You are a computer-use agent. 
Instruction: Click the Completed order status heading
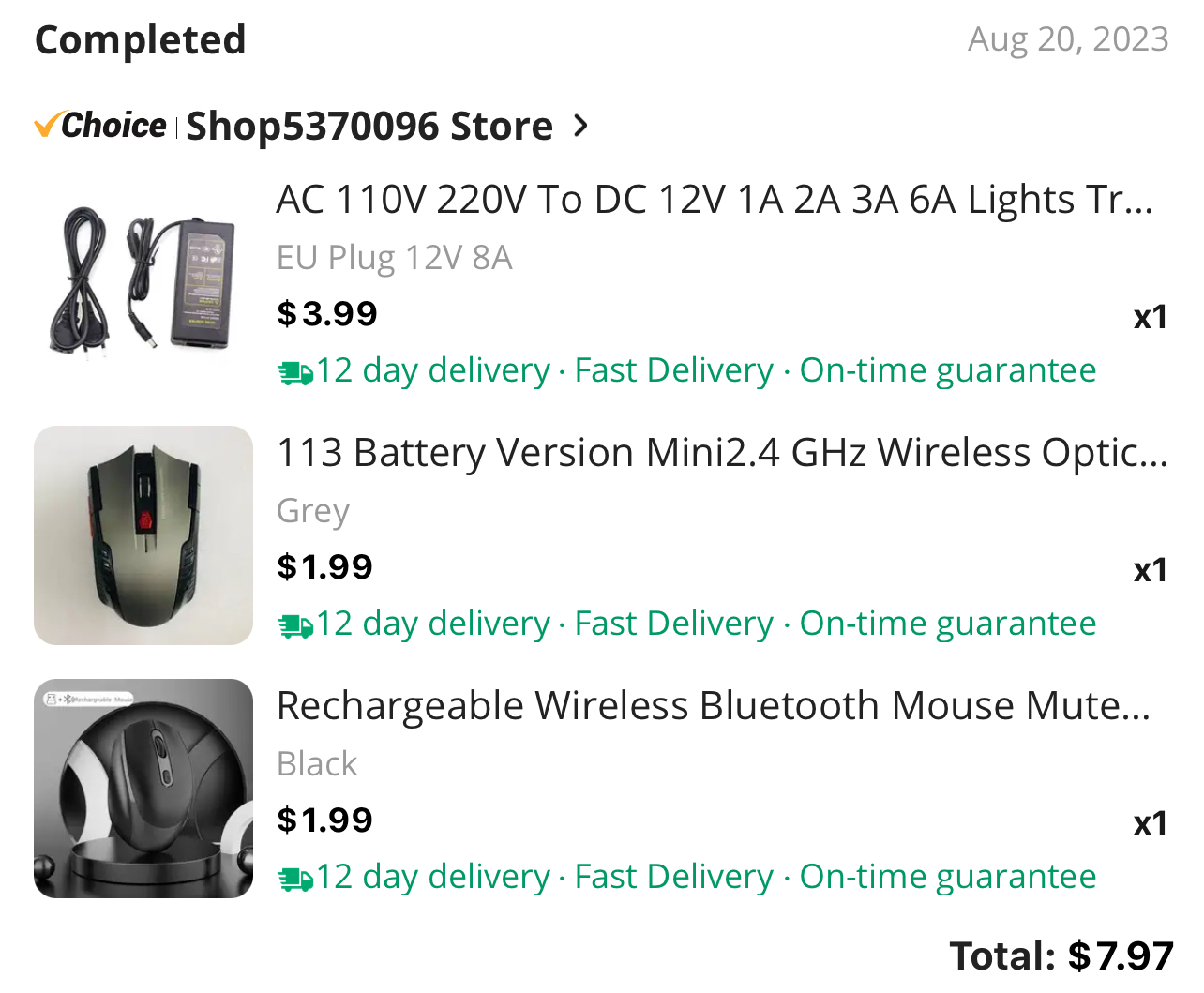click(141, 40)
